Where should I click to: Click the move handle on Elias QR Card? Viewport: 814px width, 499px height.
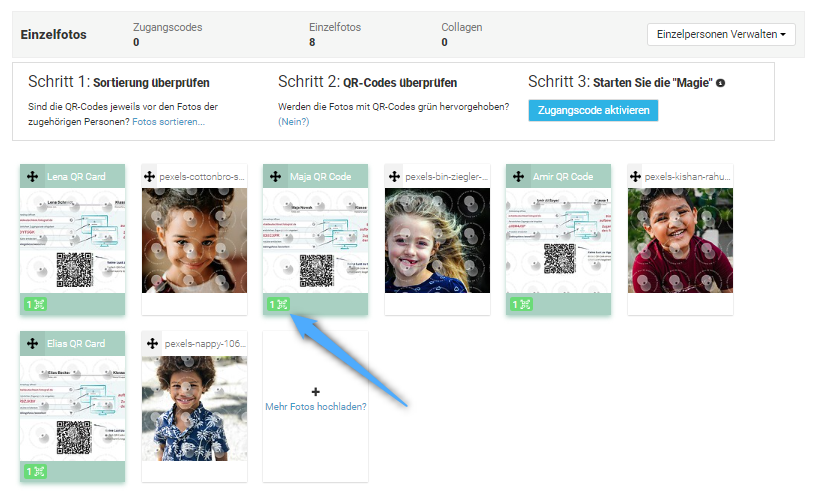pyautogui.click(x=32, y=343)
